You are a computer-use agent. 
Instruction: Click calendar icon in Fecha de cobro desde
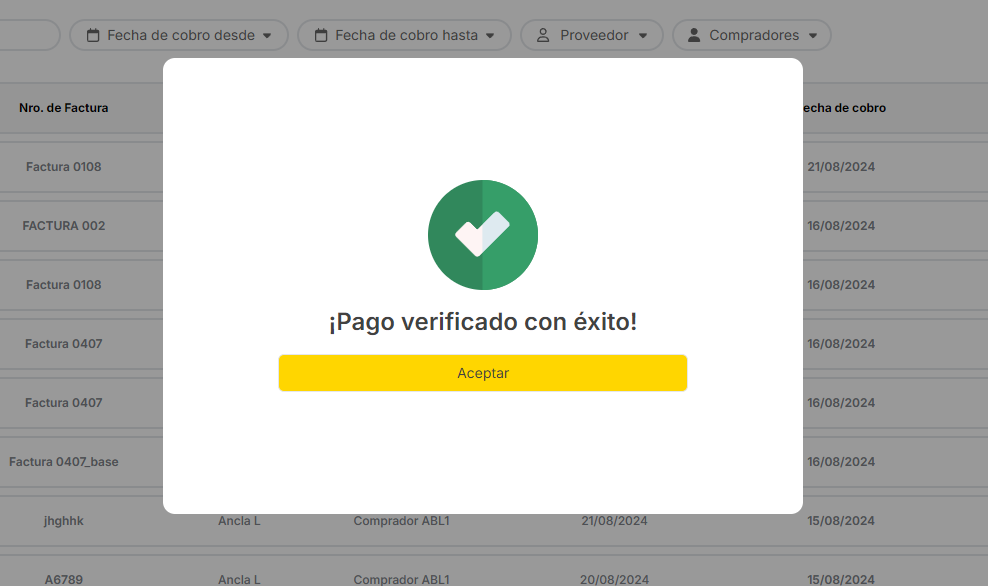click(93, 35)
